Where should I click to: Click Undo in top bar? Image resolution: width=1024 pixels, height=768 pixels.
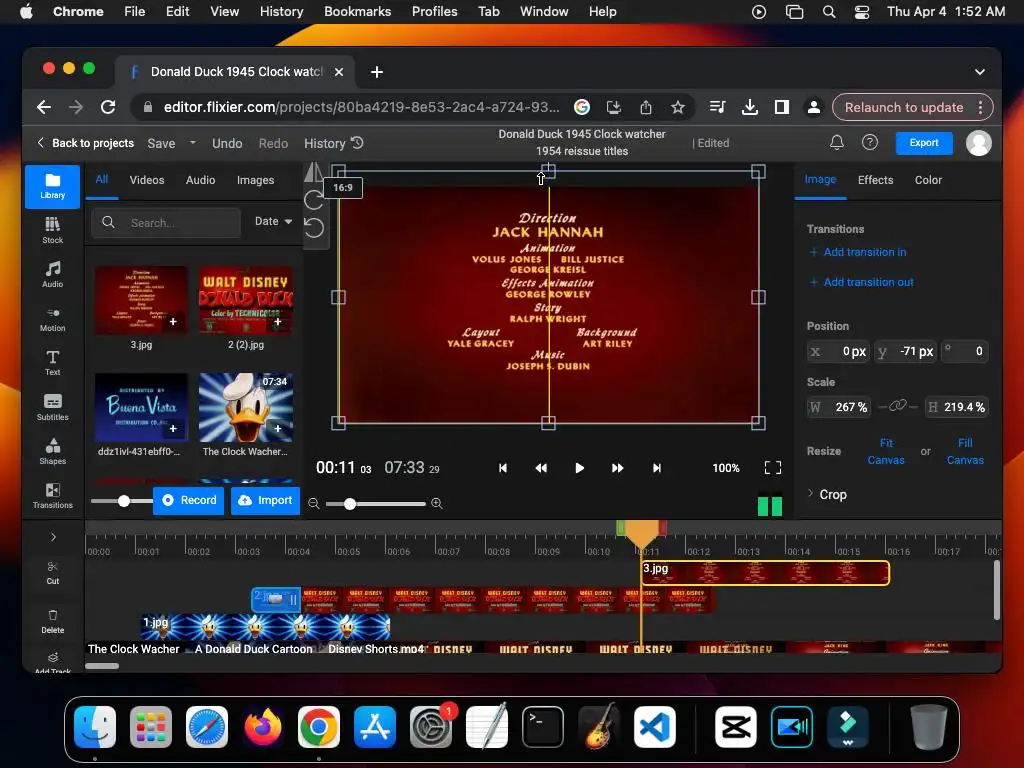[227, 143]
